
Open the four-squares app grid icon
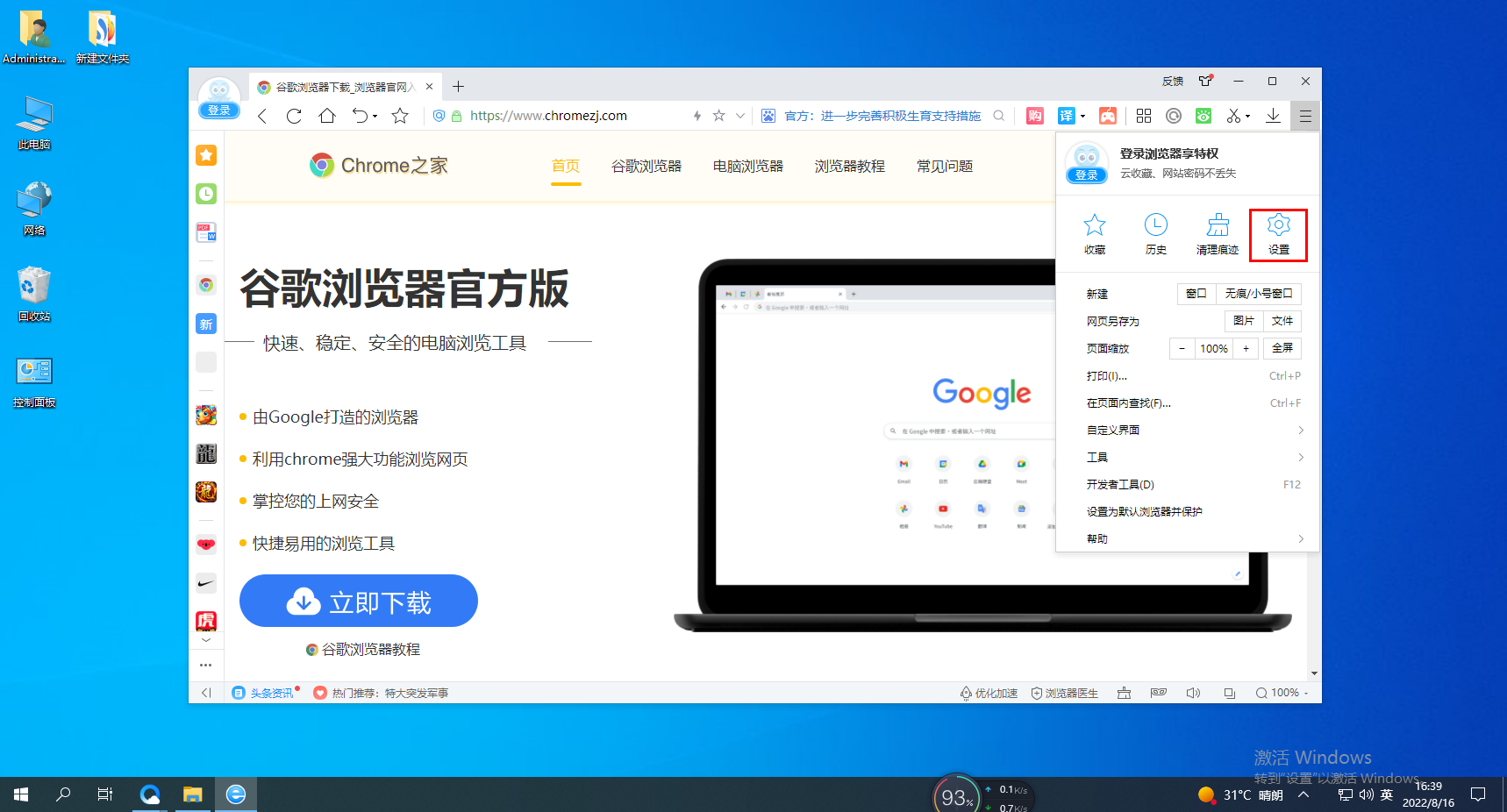point(1144,116)
